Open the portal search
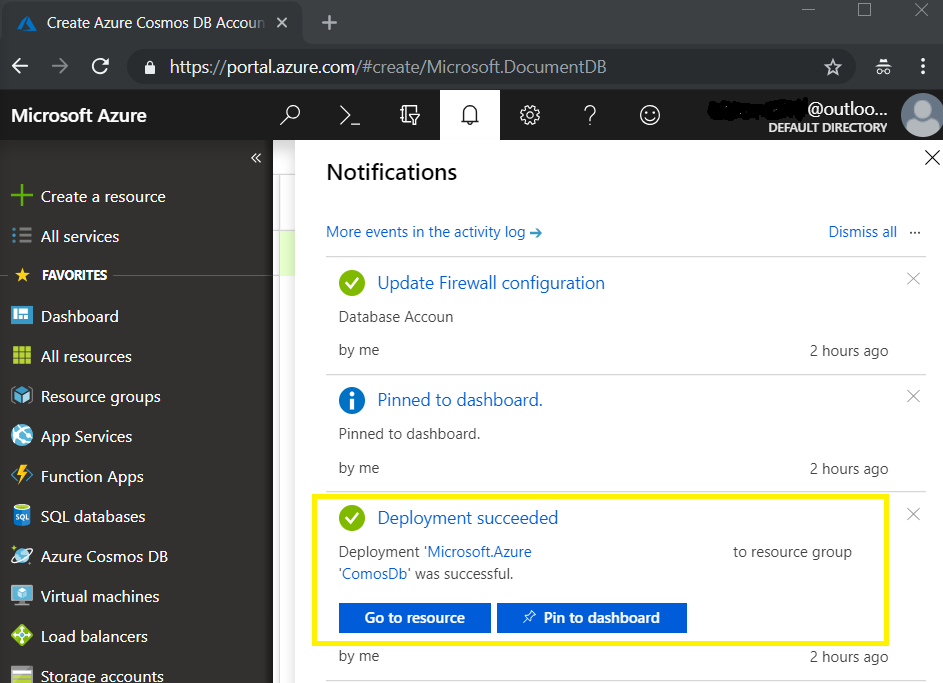943x683 pixels. point(289,115)
